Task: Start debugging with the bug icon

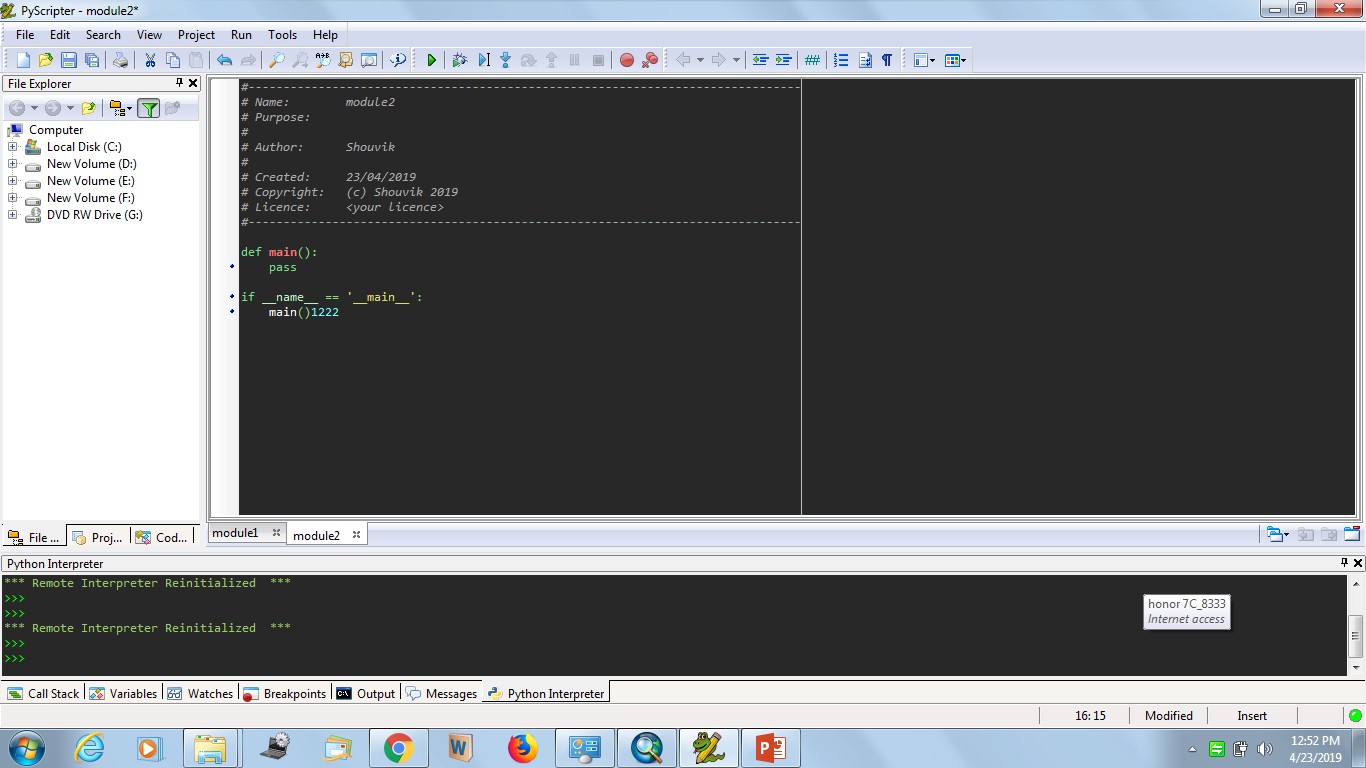Action: pos(459,60)
